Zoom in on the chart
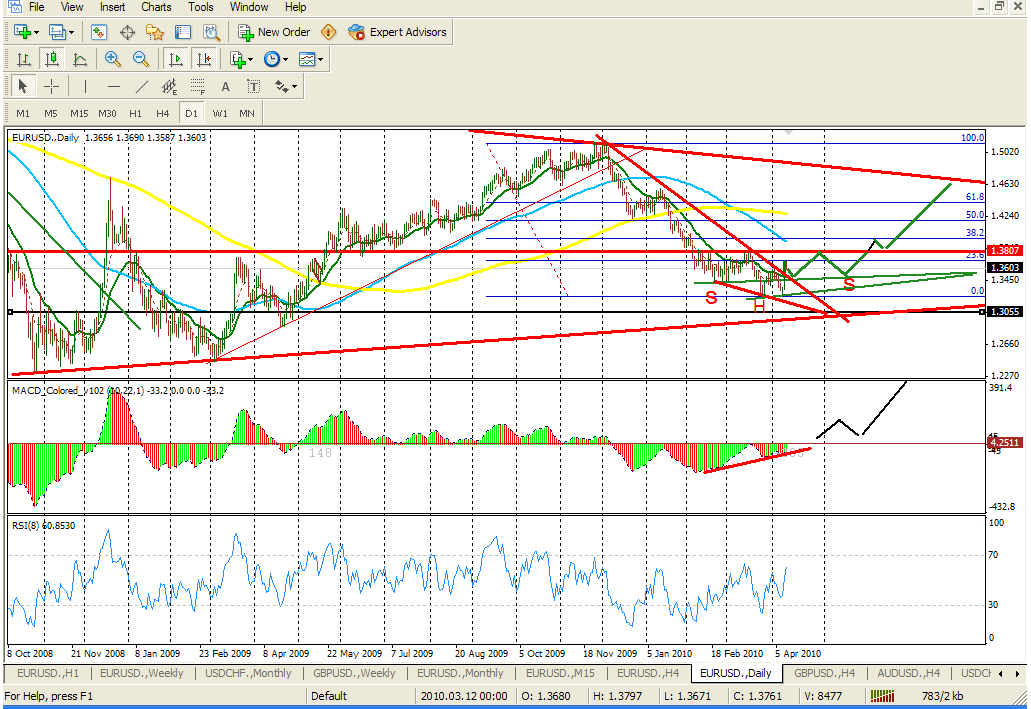Image resolution: width=1031 pixels, height=709 pixels. tap(112, 59)
